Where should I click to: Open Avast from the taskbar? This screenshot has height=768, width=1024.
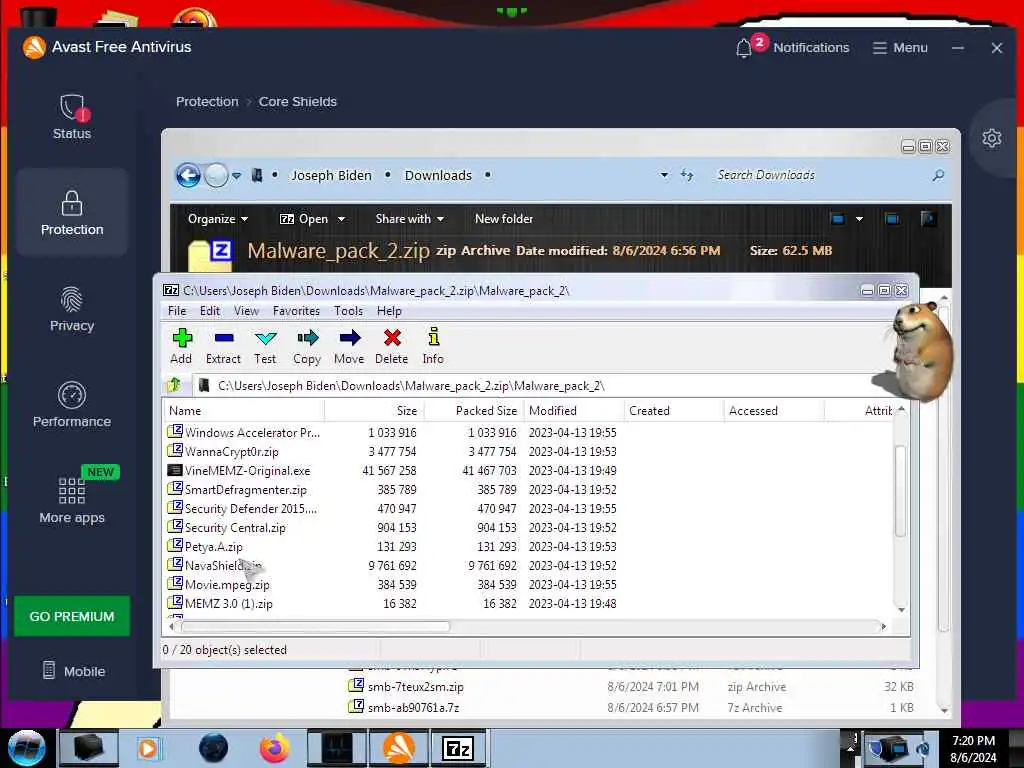coord(398,748)
